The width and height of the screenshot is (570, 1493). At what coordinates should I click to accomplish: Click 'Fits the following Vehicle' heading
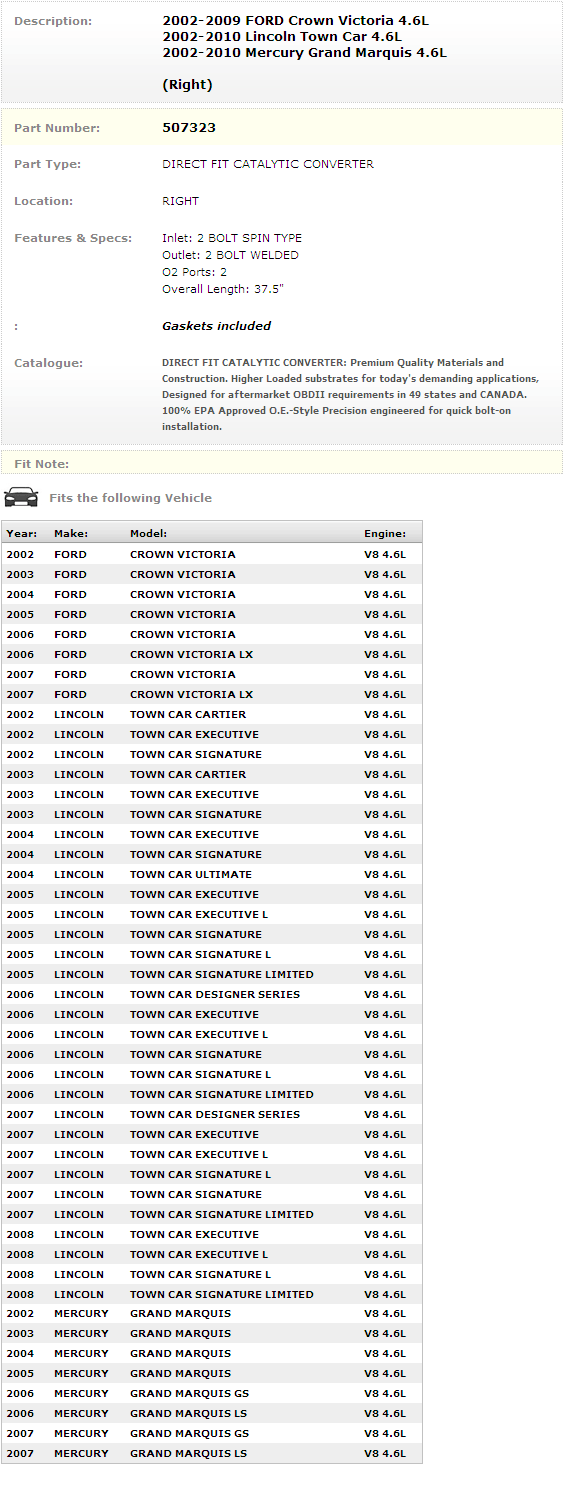[x=130, y=498]
